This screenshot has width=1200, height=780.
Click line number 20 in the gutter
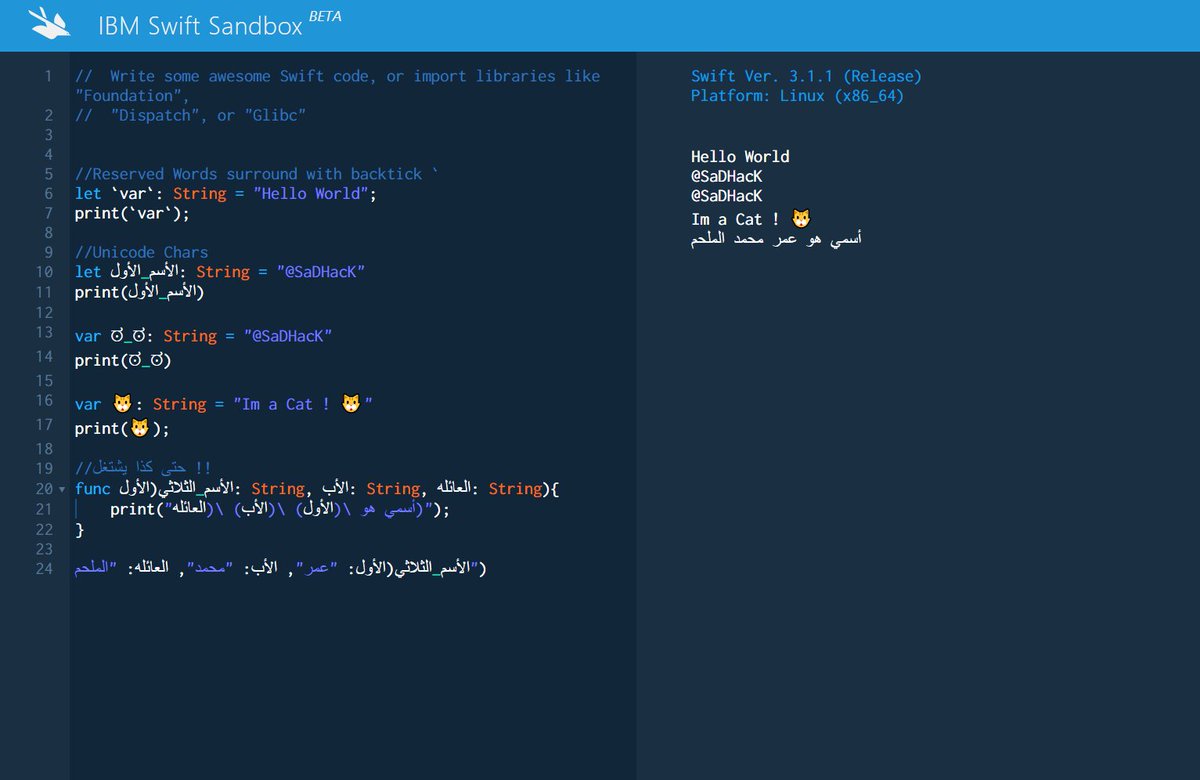[x=44, y=489]
